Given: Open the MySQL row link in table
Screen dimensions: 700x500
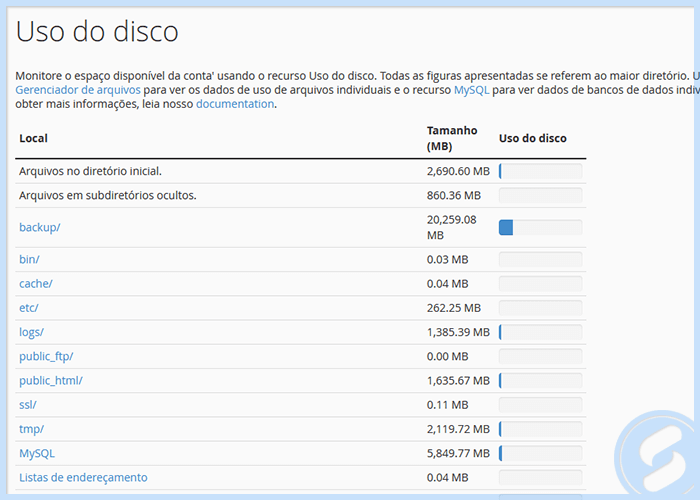Looking at the screenshot, I should click(37, 453).
